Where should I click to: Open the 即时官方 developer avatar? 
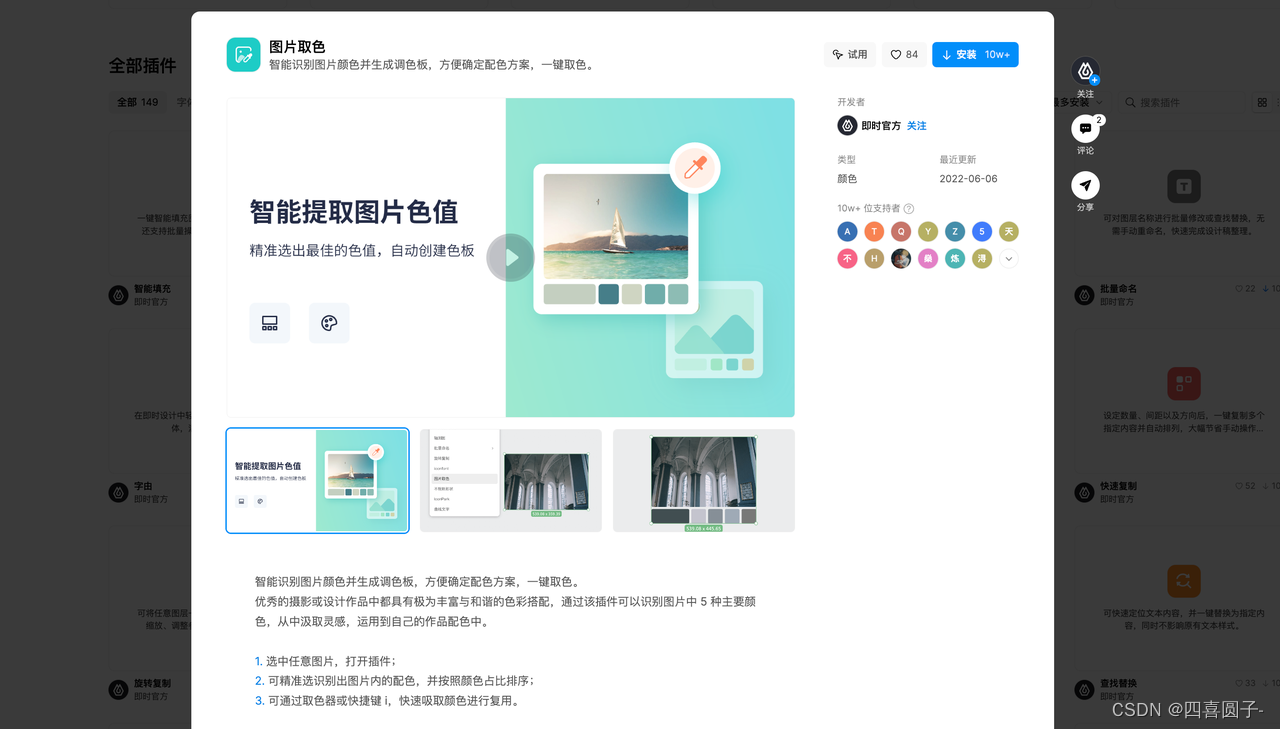847,126
